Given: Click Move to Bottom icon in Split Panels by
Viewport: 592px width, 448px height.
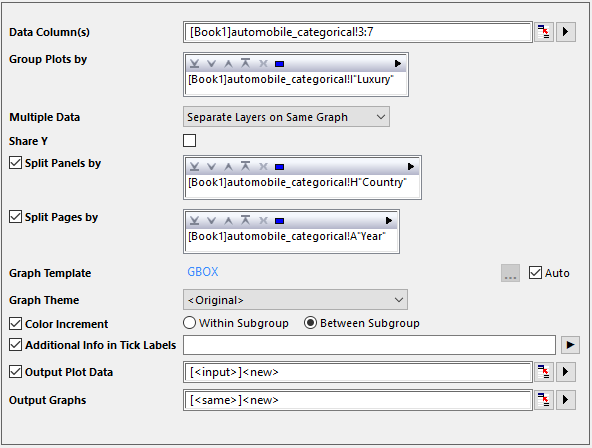Looking at the screenshot, I should point(194,166).
